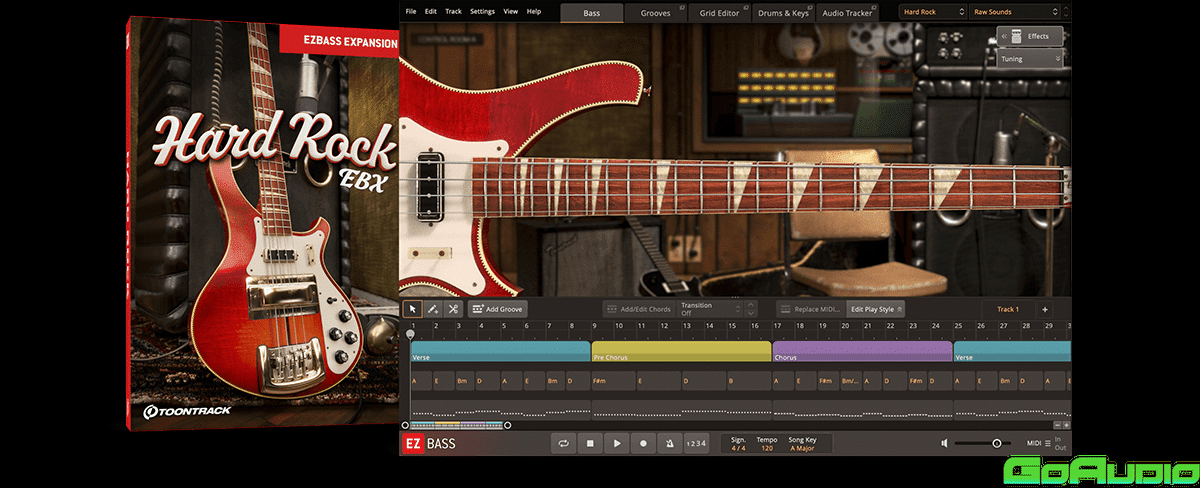Image resolution: width=1200 pixels, height=488 pixels.
Task: Click the master volume slider knob
Action: [997, 443]
